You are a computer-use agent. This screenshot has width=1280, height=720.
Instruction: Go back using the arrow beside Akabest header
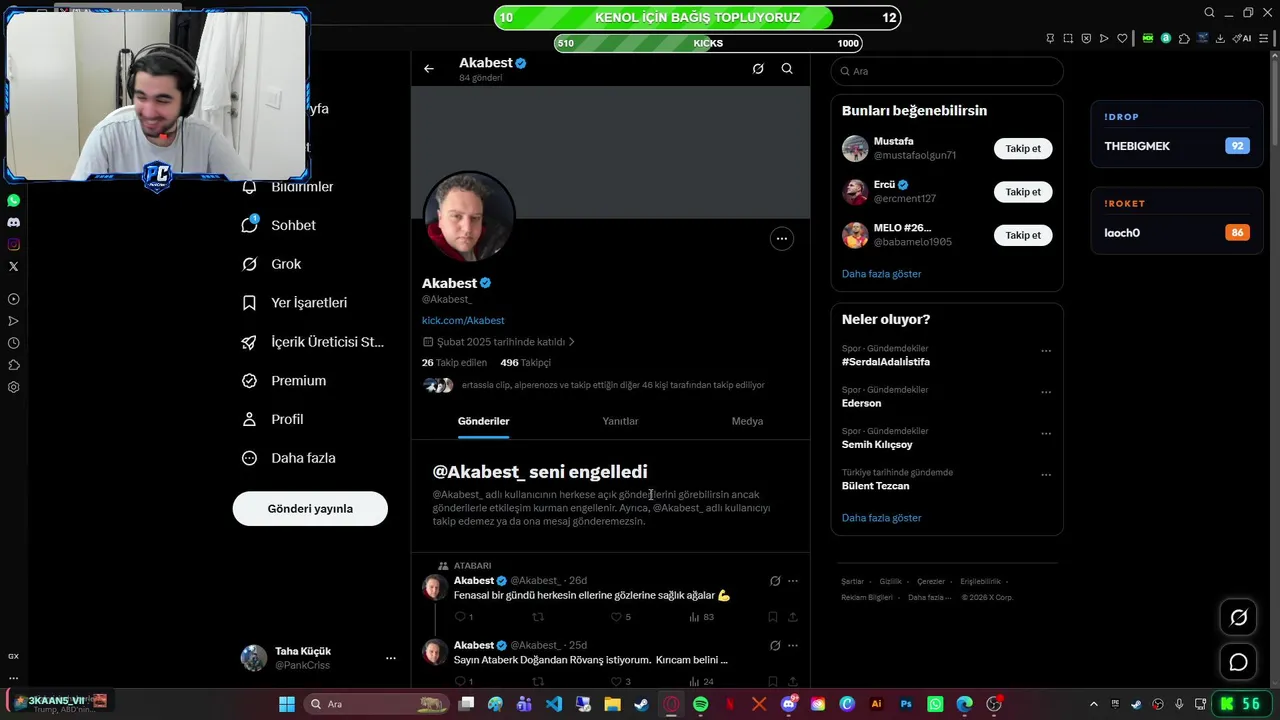(x=429, y=69)
